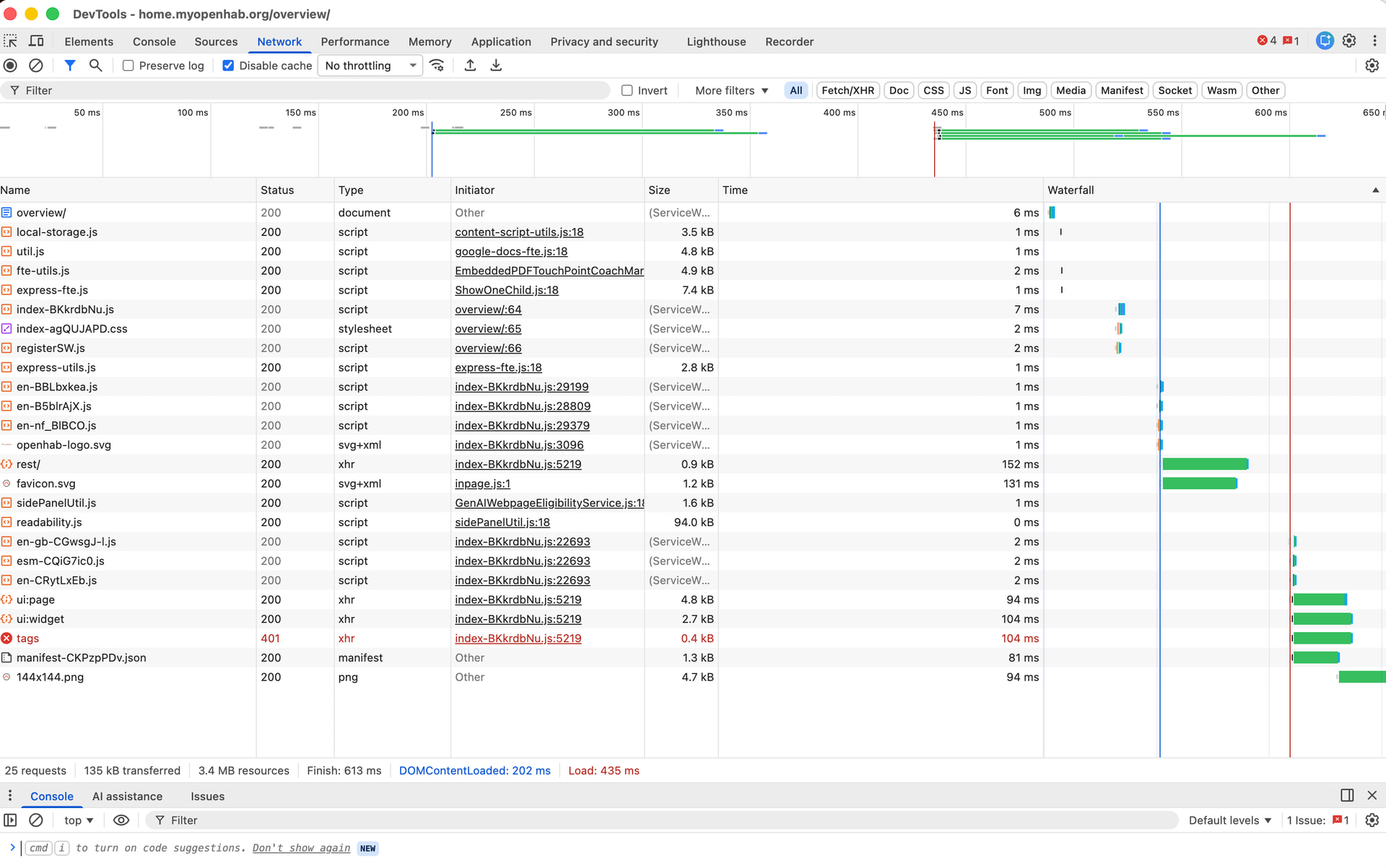Click the export HAR download icon
This screenshot has width=1386, height=868.
click(x=496, y=66)
